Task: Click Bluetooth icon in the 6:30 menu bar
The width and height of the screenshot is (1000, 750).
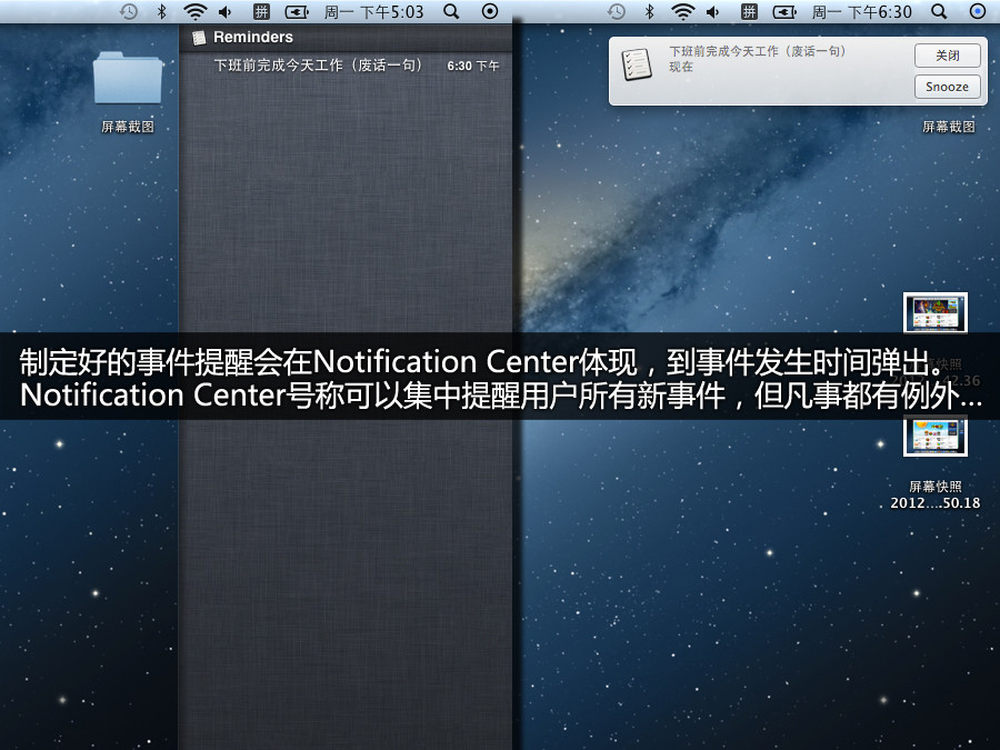Action: 650,11
